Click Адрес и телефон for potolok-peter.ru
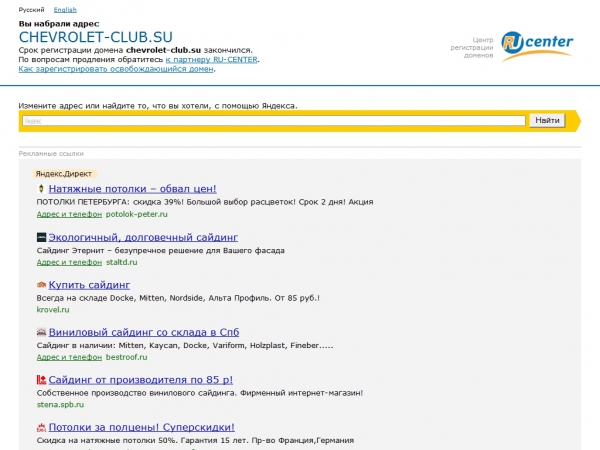 coord(69,214)
